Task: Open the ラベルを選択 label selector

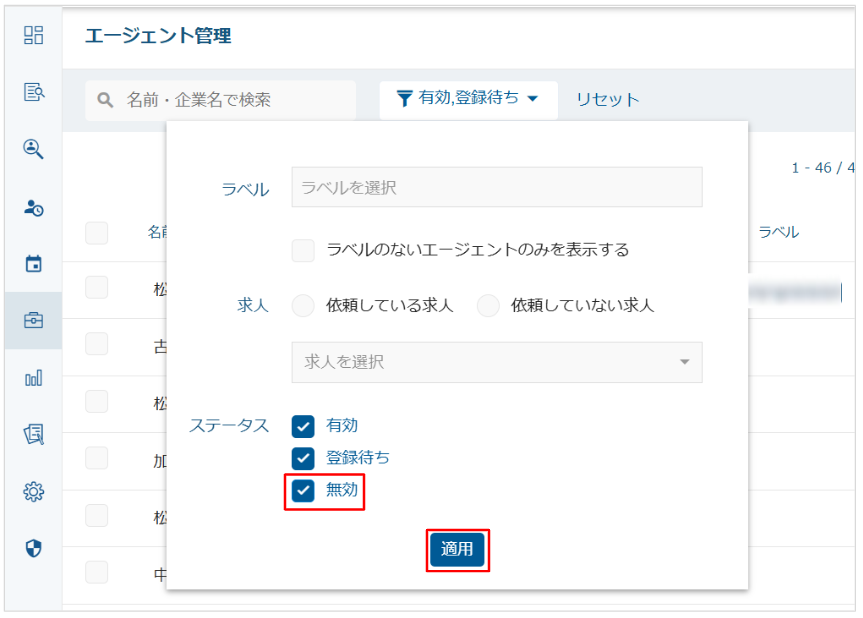Action: [496, 187]
